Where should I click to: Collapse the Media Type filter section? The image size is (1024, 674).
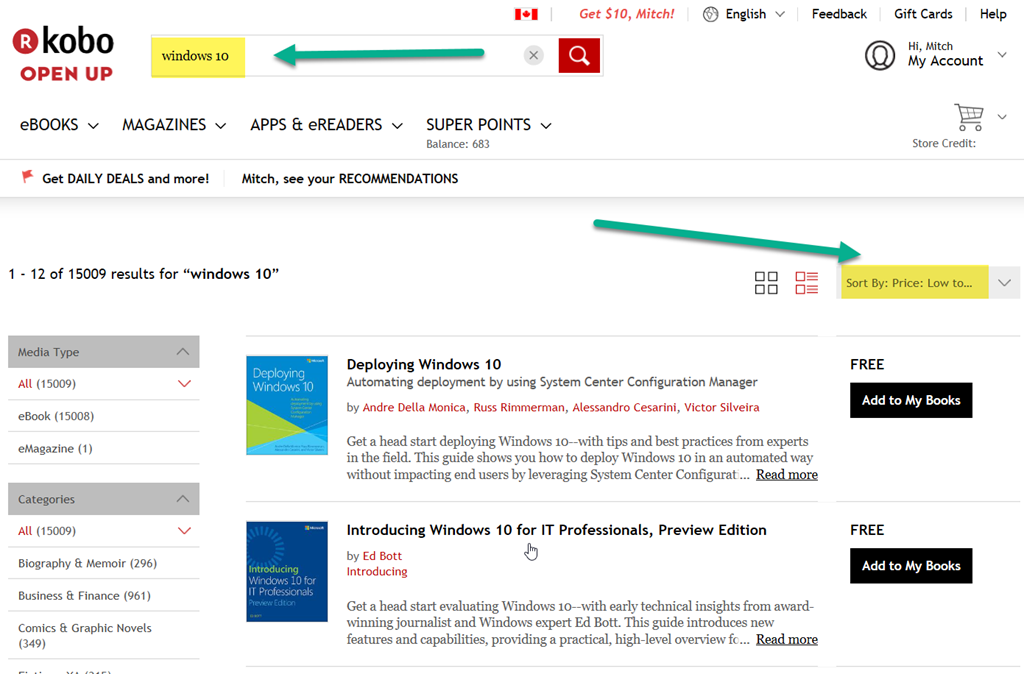pyautogui.click(x=183, y=352)
